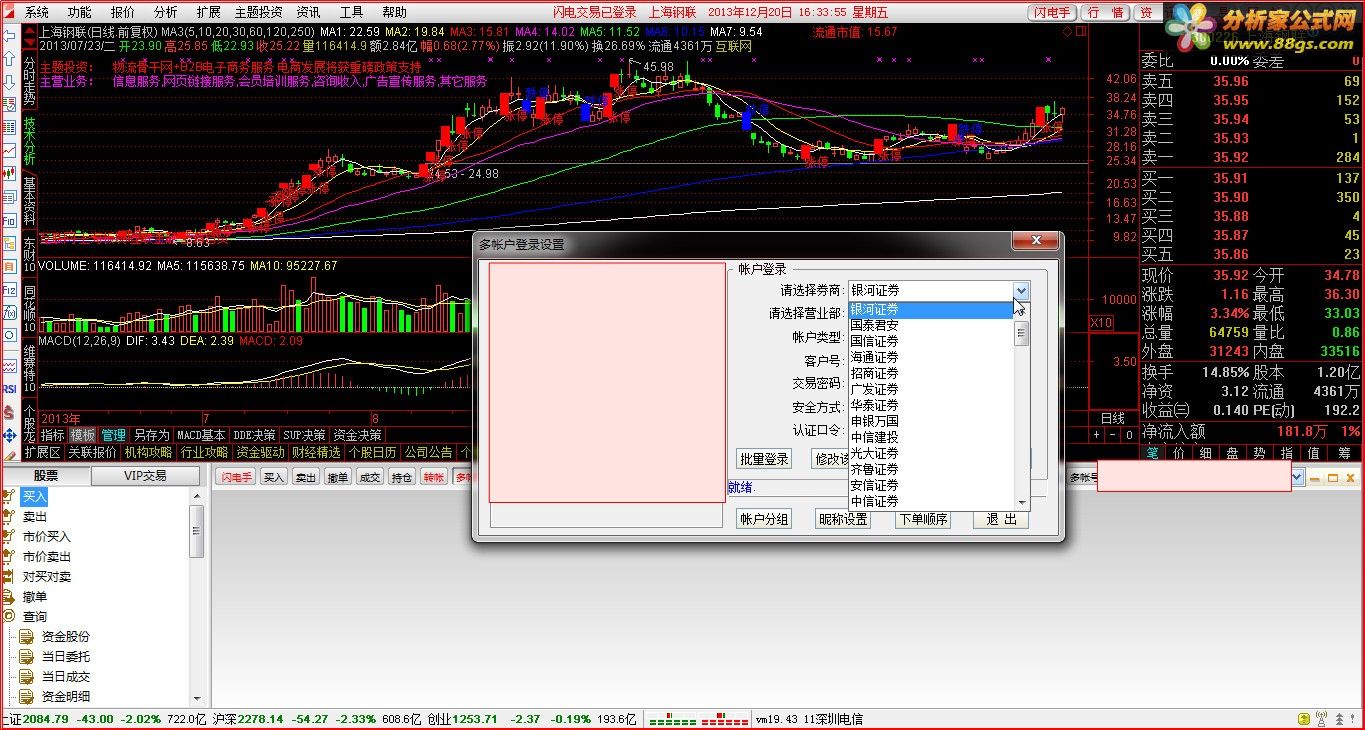
Task: Click the X10 scale button
Action: pos(1101,323)
